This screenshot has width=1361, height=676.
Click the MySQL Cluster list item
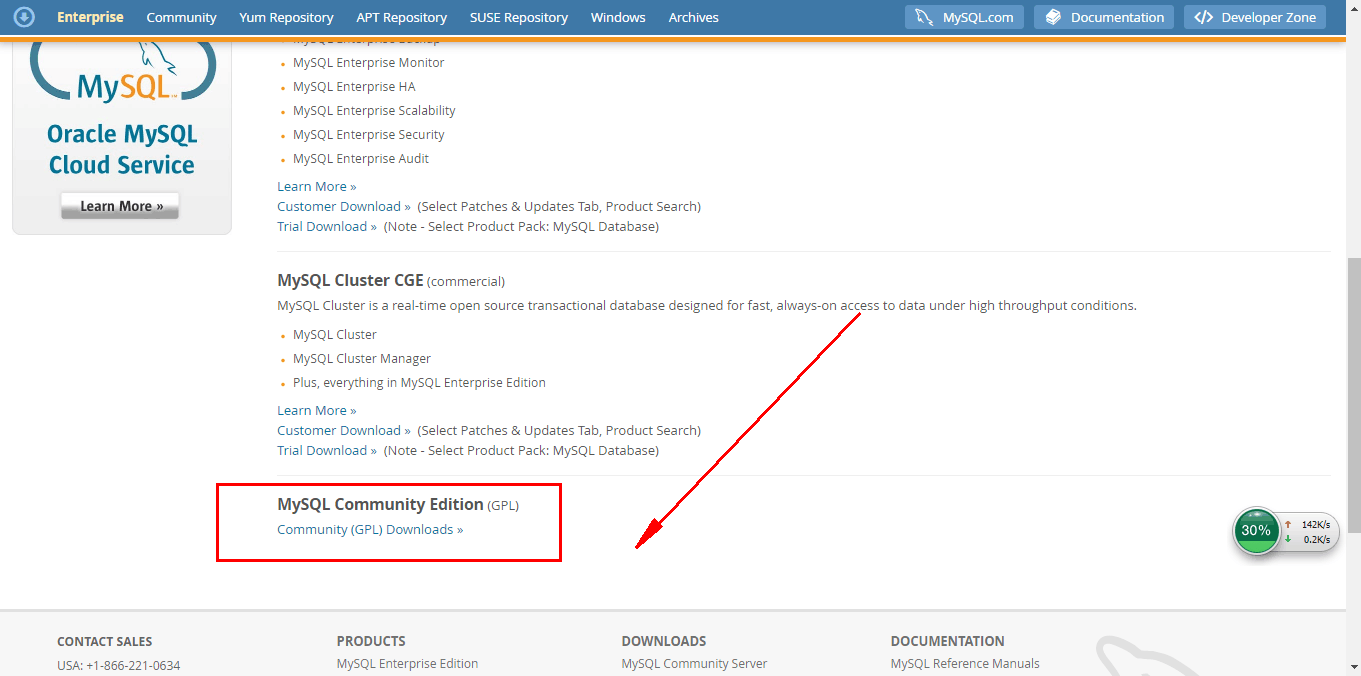[x=335, y=334]
